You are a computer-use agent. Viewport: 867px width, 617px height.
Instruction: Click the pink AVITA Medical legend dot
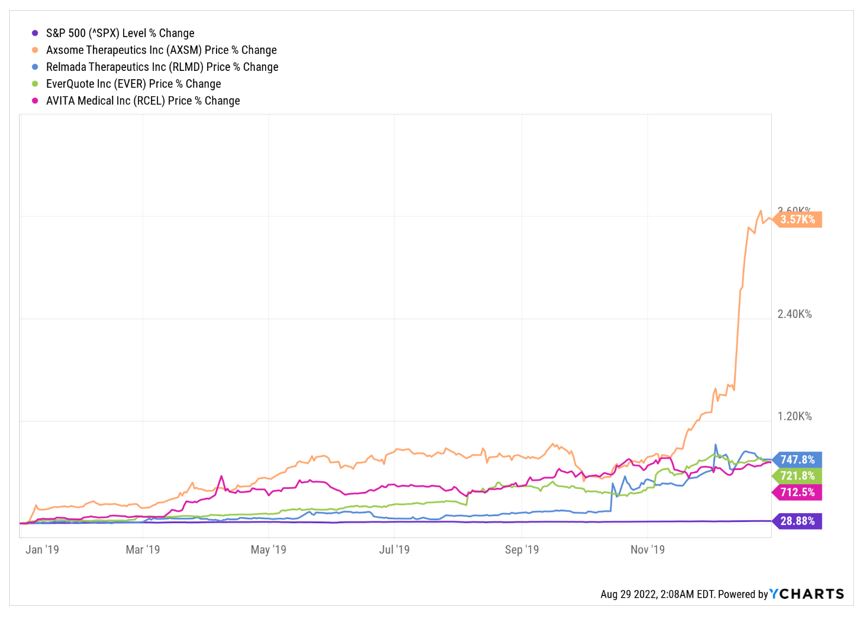pyautogui.click(x=36, y=101)
